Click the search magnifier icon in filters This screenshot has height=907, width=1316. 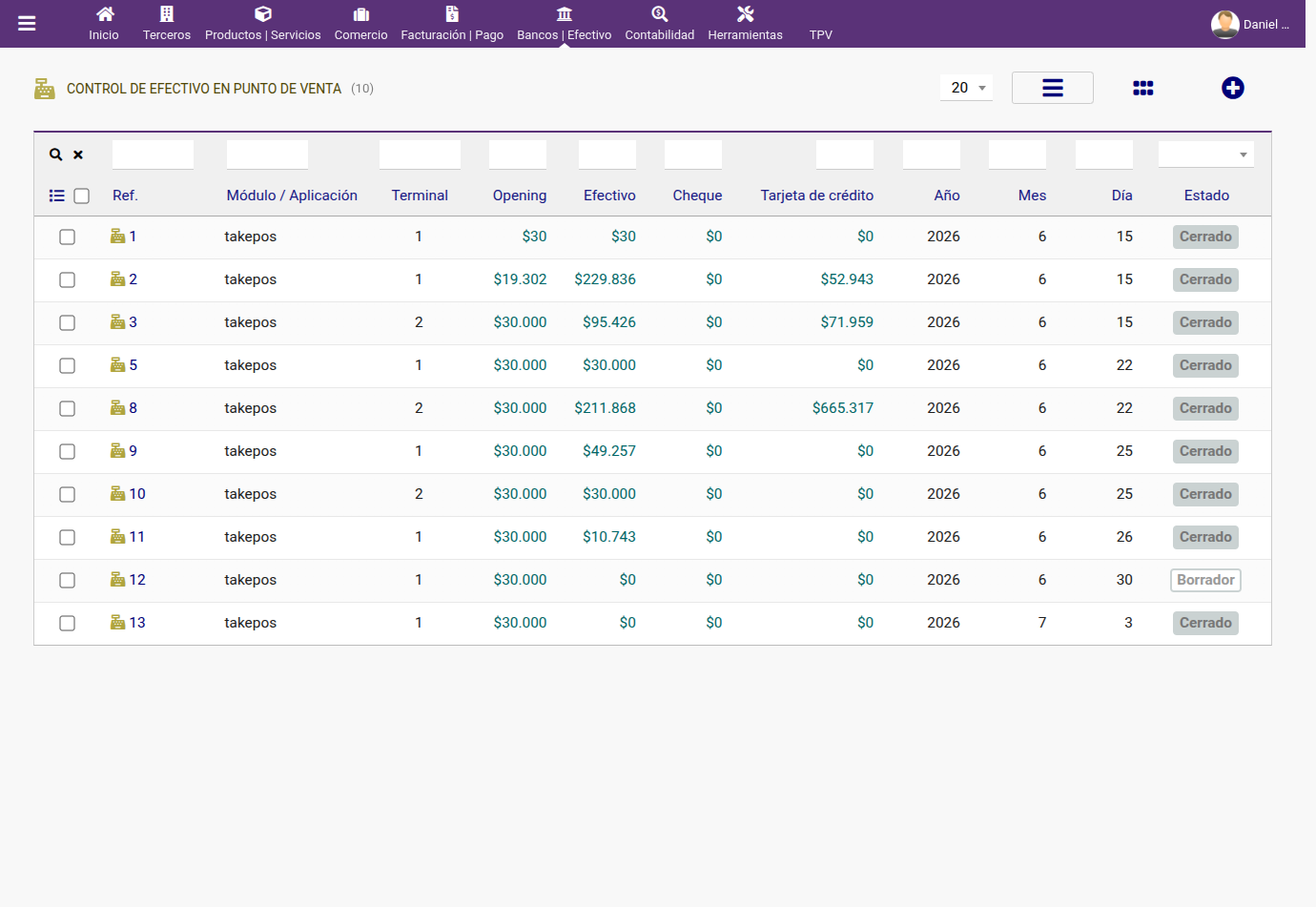[56, 155]
